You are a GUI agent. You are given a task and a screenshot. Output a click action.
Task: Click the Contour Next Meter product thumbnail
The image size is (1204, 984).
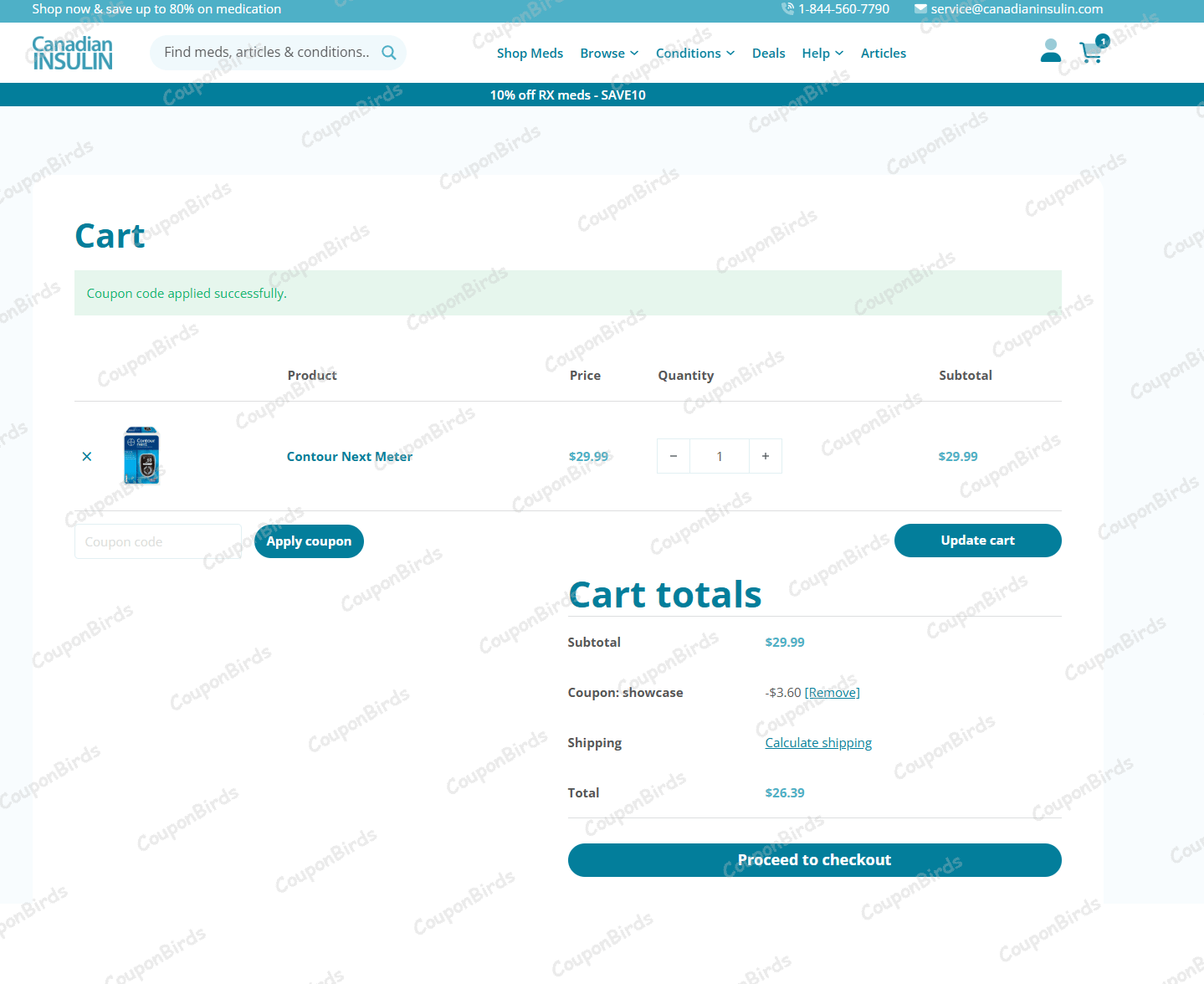point(141,456)
